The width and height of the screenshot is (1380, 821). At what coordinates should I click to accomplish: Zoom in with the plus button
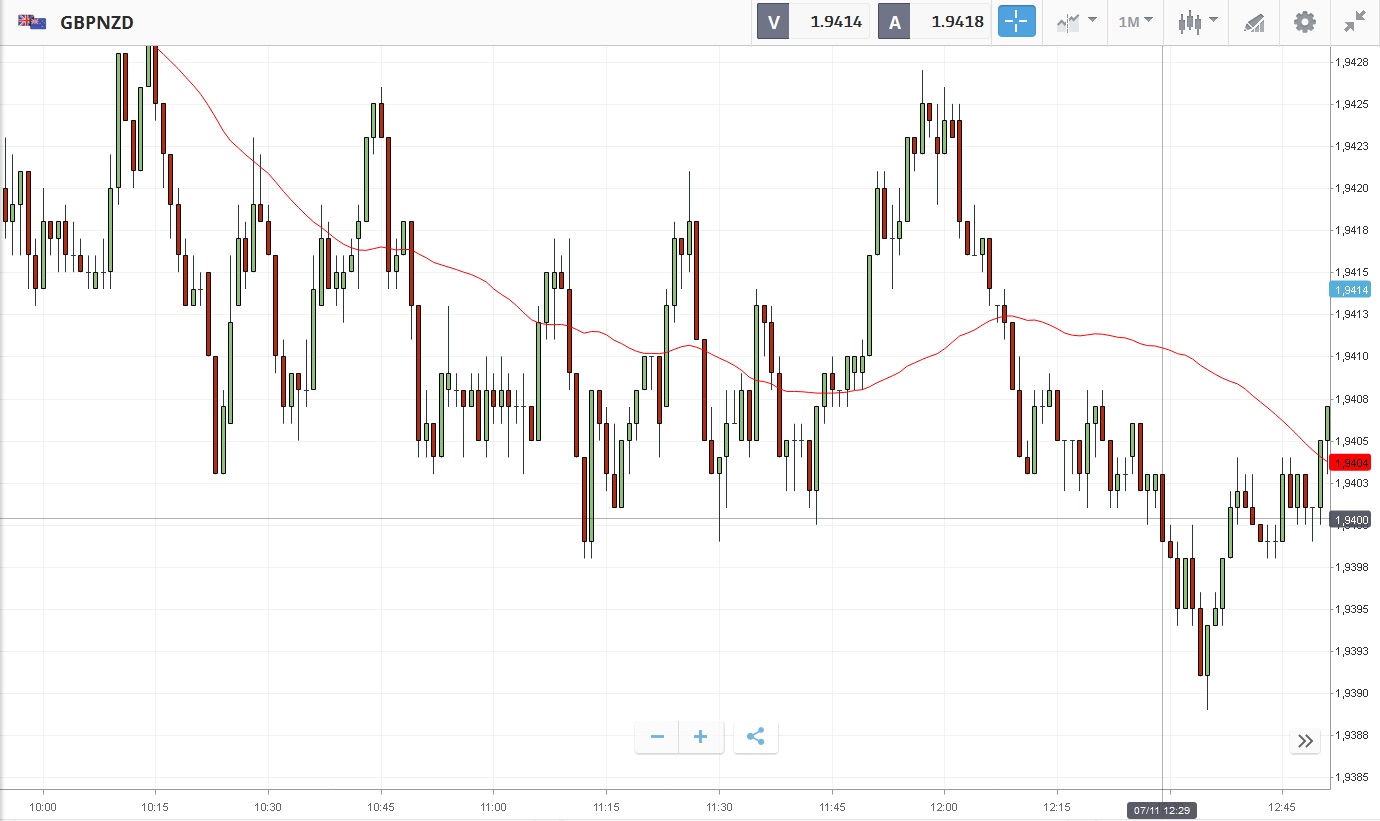(701, 737)
